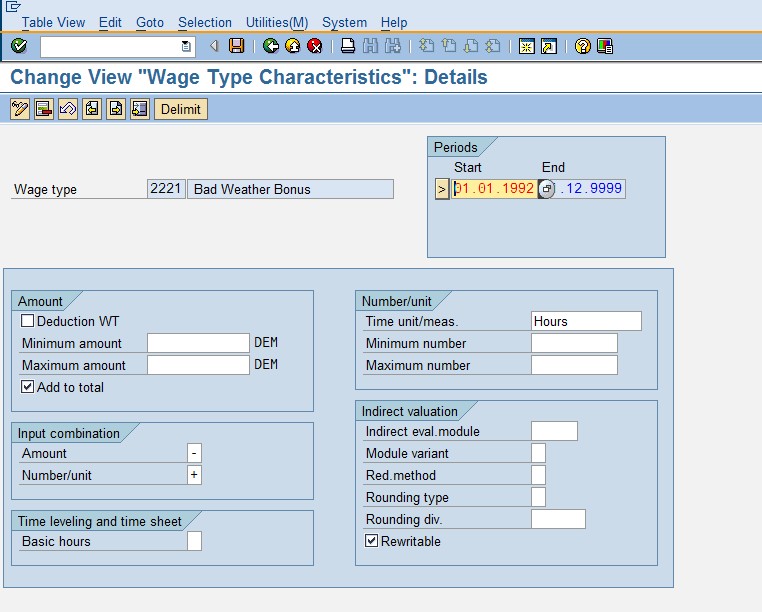This screenshot has width=762, height=612.
Task: Click the triangle left of command field
Action: click(214, 46)
